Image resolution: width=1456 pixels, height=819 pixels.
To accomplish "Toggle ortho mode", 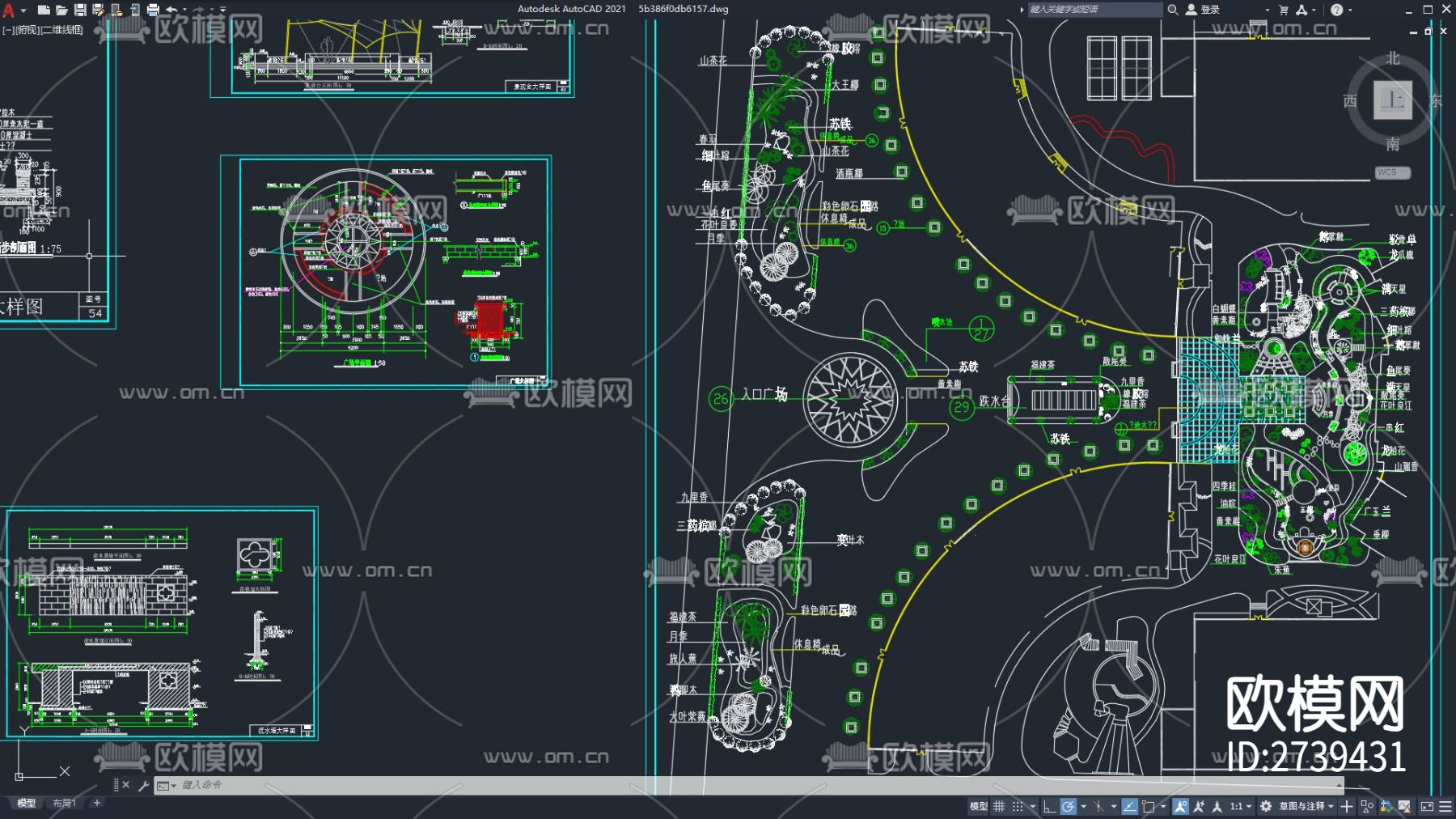I will click(1049, 806).
